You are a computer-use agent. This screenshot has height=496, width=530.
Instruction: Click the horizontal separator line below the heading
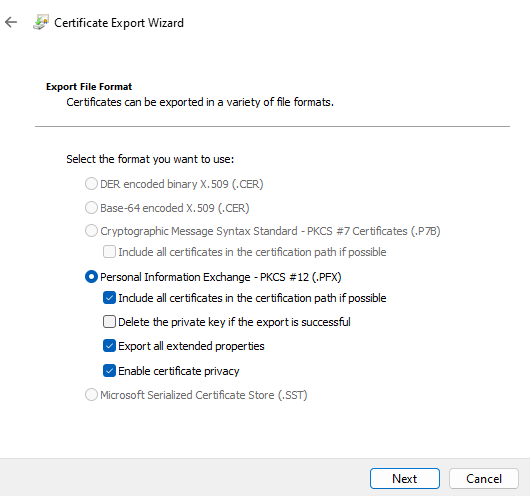[x=272, y=126]
